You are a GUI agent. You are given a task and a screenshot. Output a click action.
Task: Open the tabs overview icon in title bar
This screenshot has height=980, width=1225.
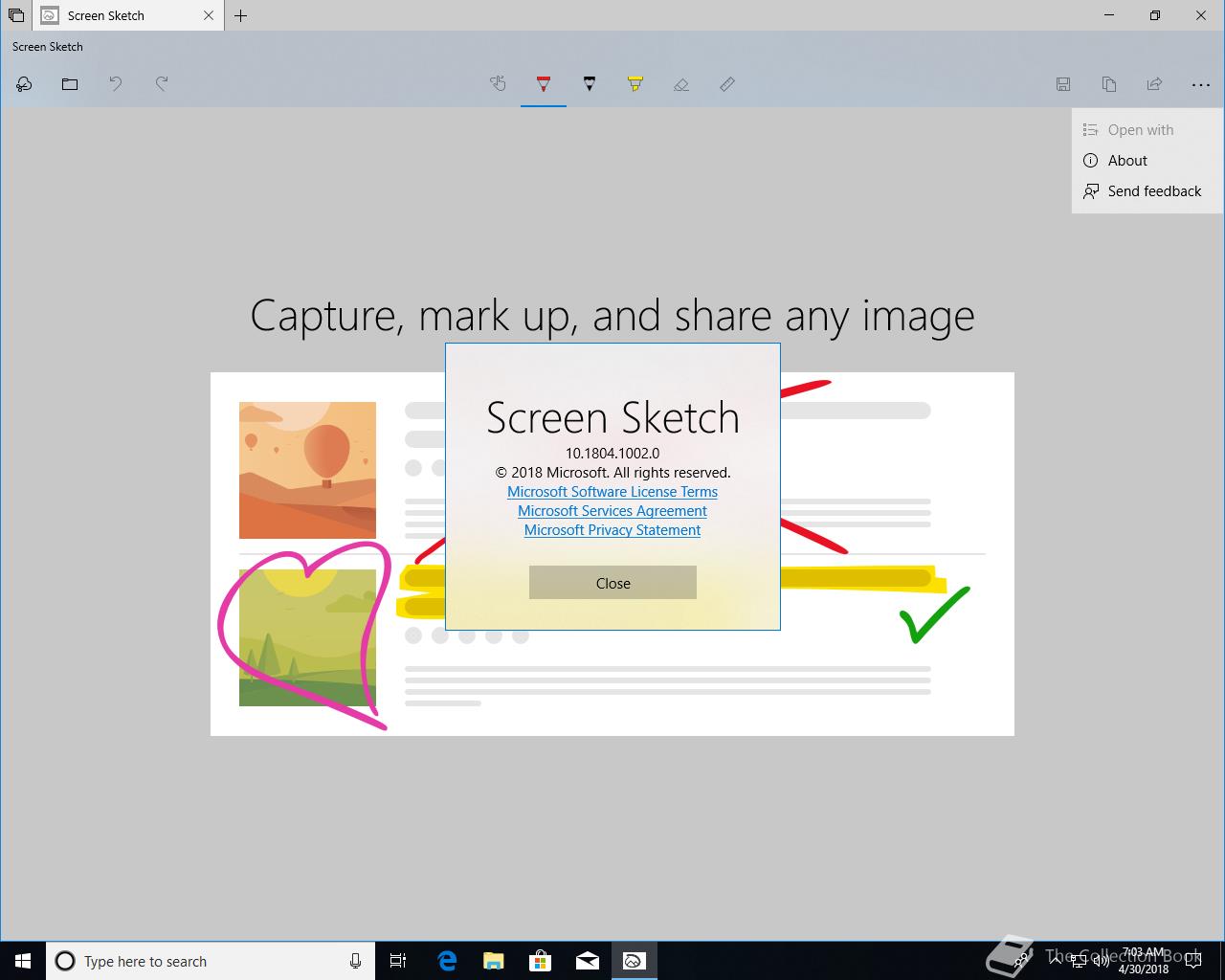[x=16, y=15]
